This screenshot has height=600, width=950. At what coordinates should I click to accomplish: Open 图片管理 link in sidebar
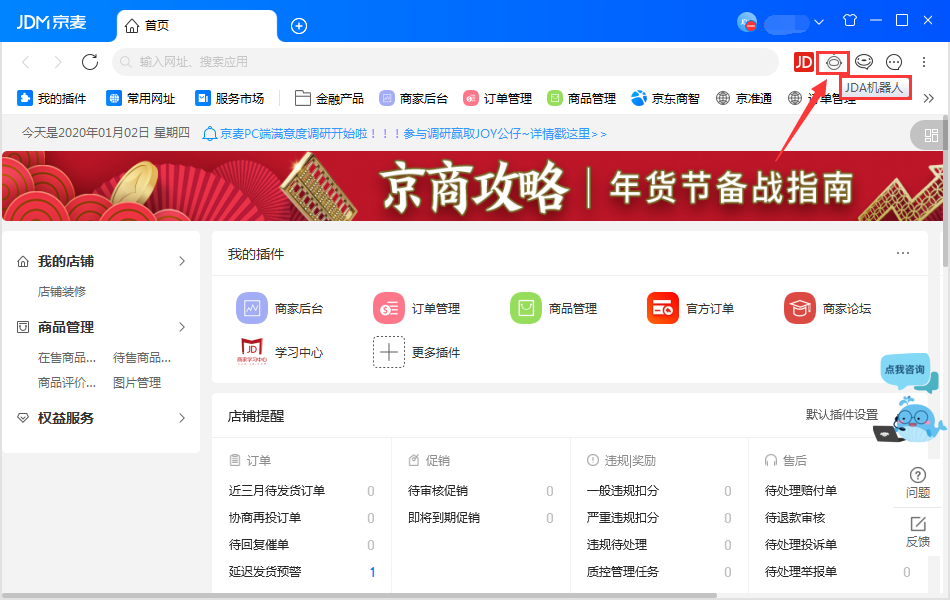click(x=137, y=382)
